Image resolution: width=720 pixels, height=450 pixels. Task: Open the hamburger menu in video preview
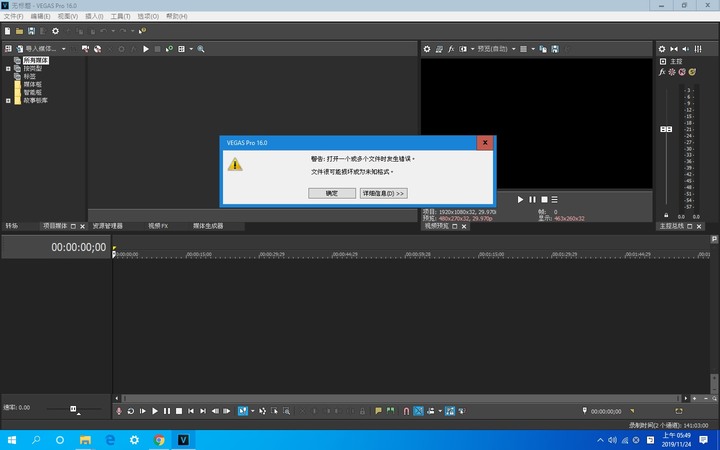coord(555,199)
